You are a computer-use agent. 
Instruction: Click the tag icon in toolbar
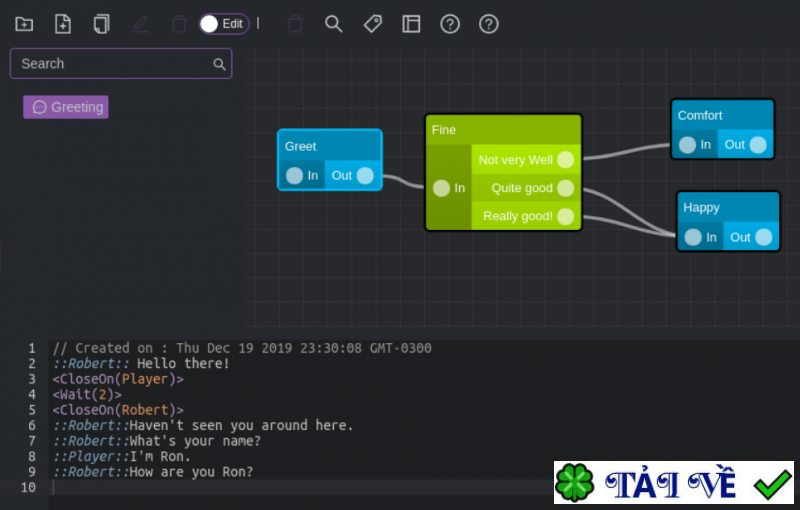[x=372, y=24]
